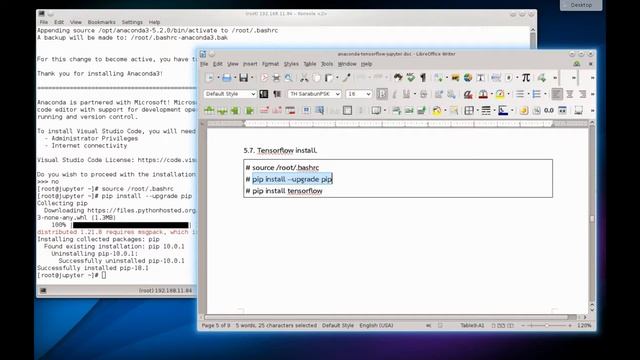This screenshot has width=640, height=360.
Task: Click the Numbering list icon
Action: click(x=537, y=94)
